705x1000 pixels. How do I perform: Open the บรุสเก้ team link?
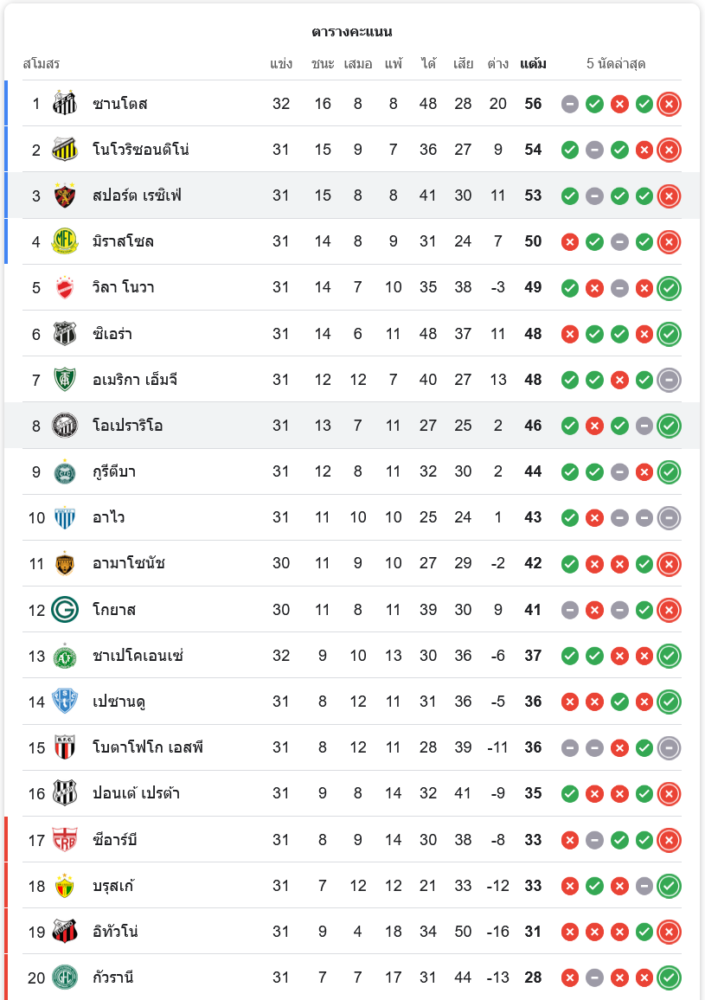click(x=115, y=885)
